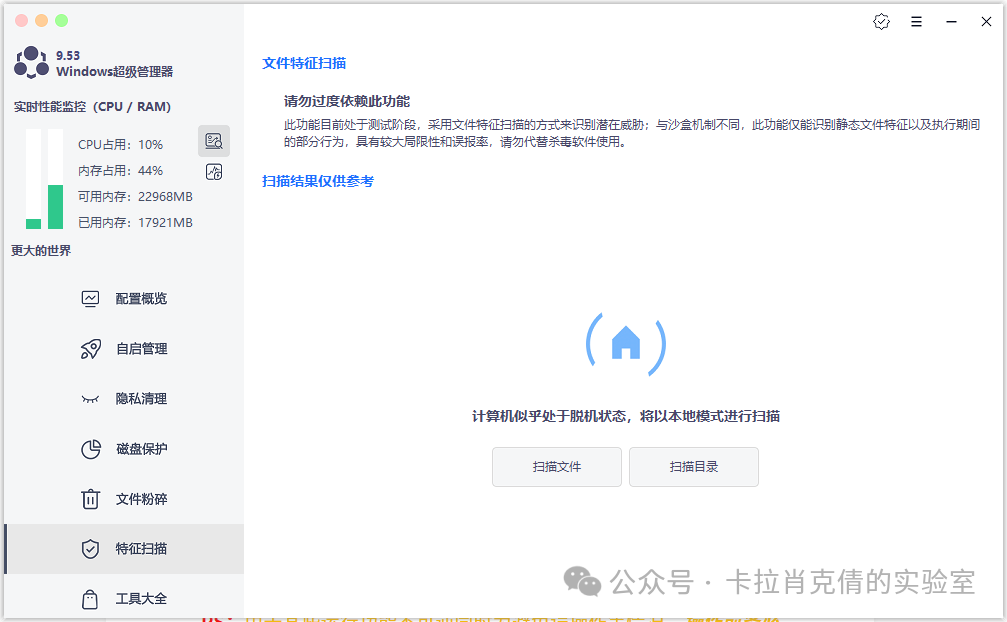Click the blue home icon in center
The image size is (1007, 622).
[x=626, y=343]
